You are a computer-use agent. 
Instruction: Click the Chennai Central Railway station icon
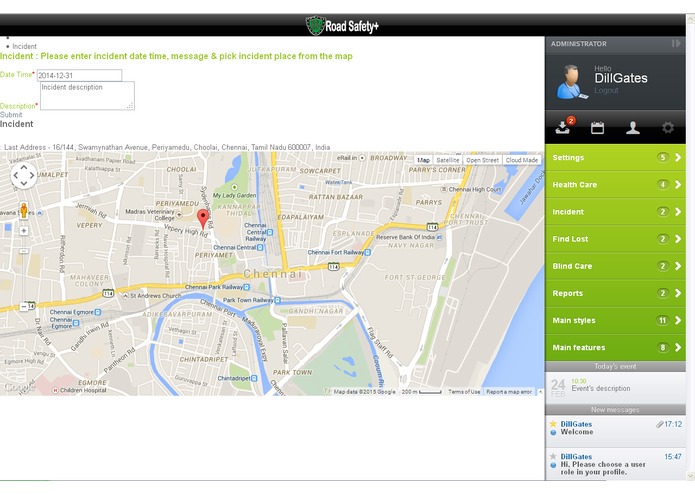tap(270, 232)
